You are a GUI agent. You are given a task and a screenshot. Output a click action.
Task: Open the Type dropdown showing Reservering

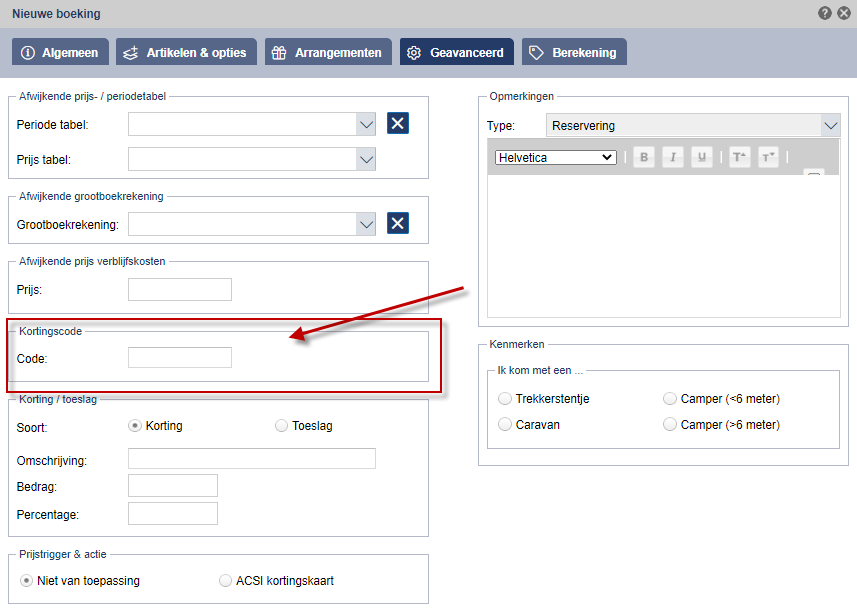click(x=831, y=126)
